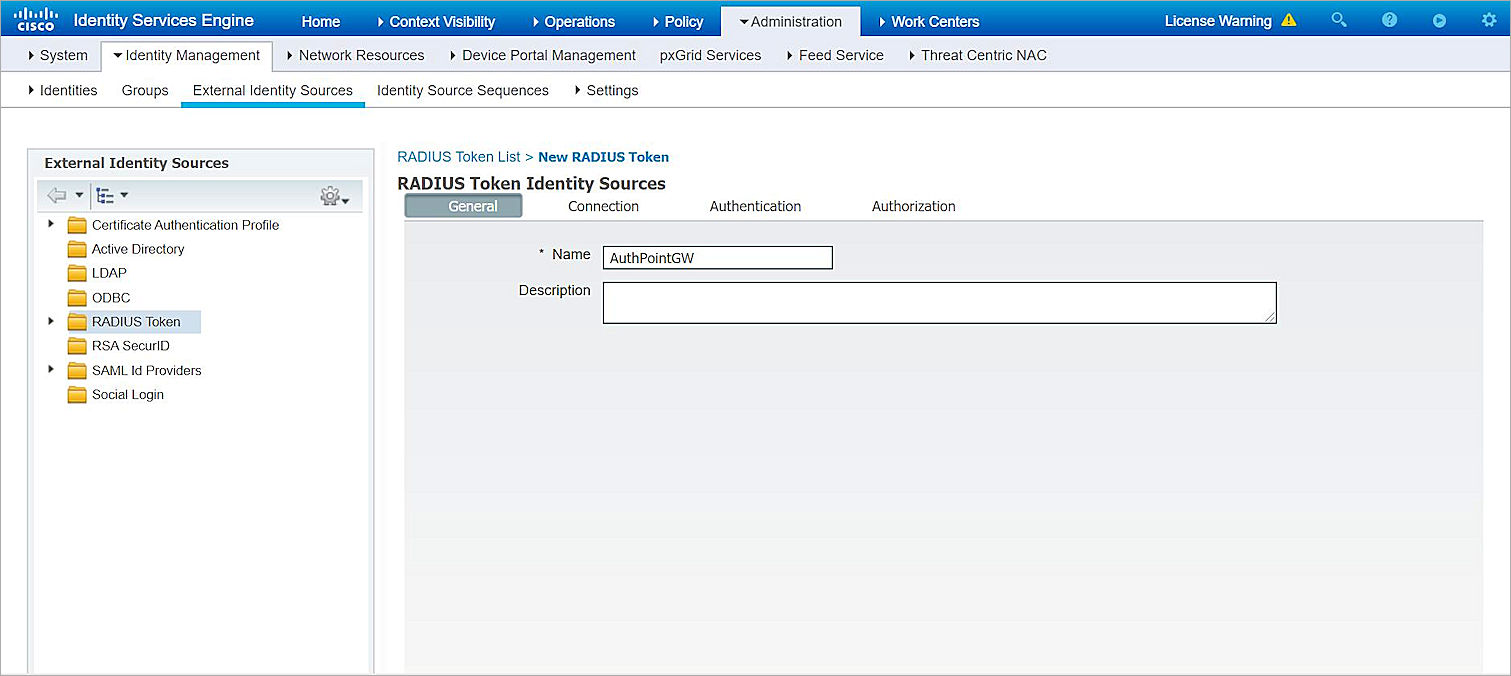Open Identity Source Sequences page
The height and width of the screenshot is (676, 1511).
pyautogui.click(x=462, y=90)
